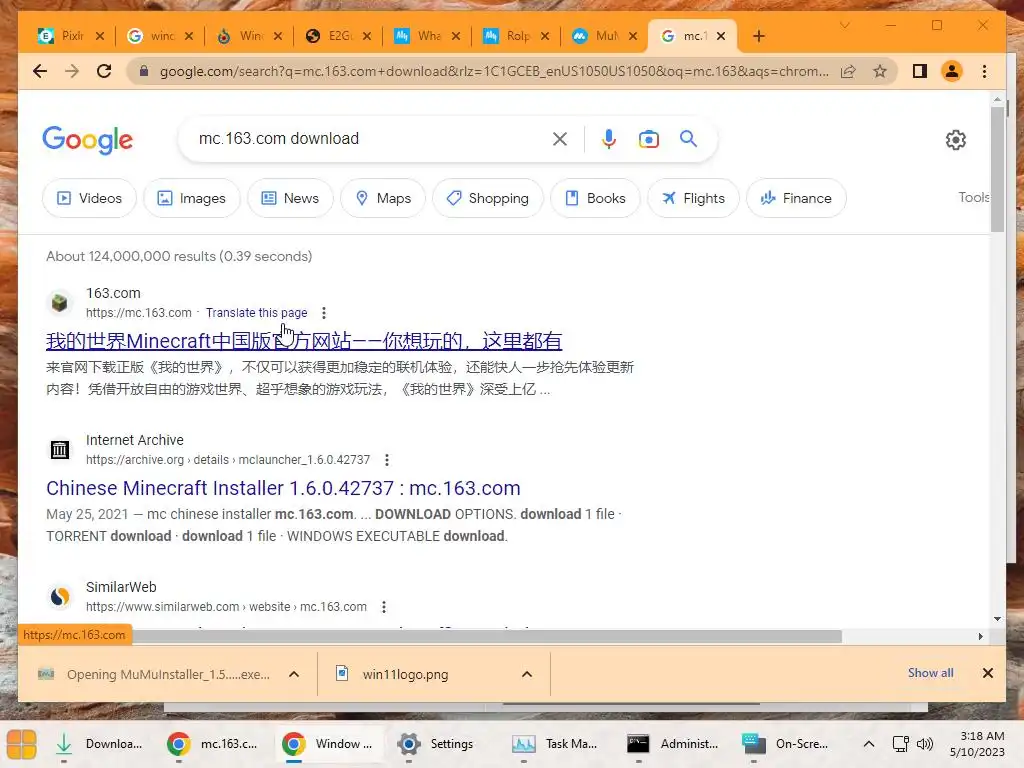Image resolution: width=1024 pixels, height=768 pixels.
Task: Switch to the Pixlr tab
Action: click(x=63, y=37)
